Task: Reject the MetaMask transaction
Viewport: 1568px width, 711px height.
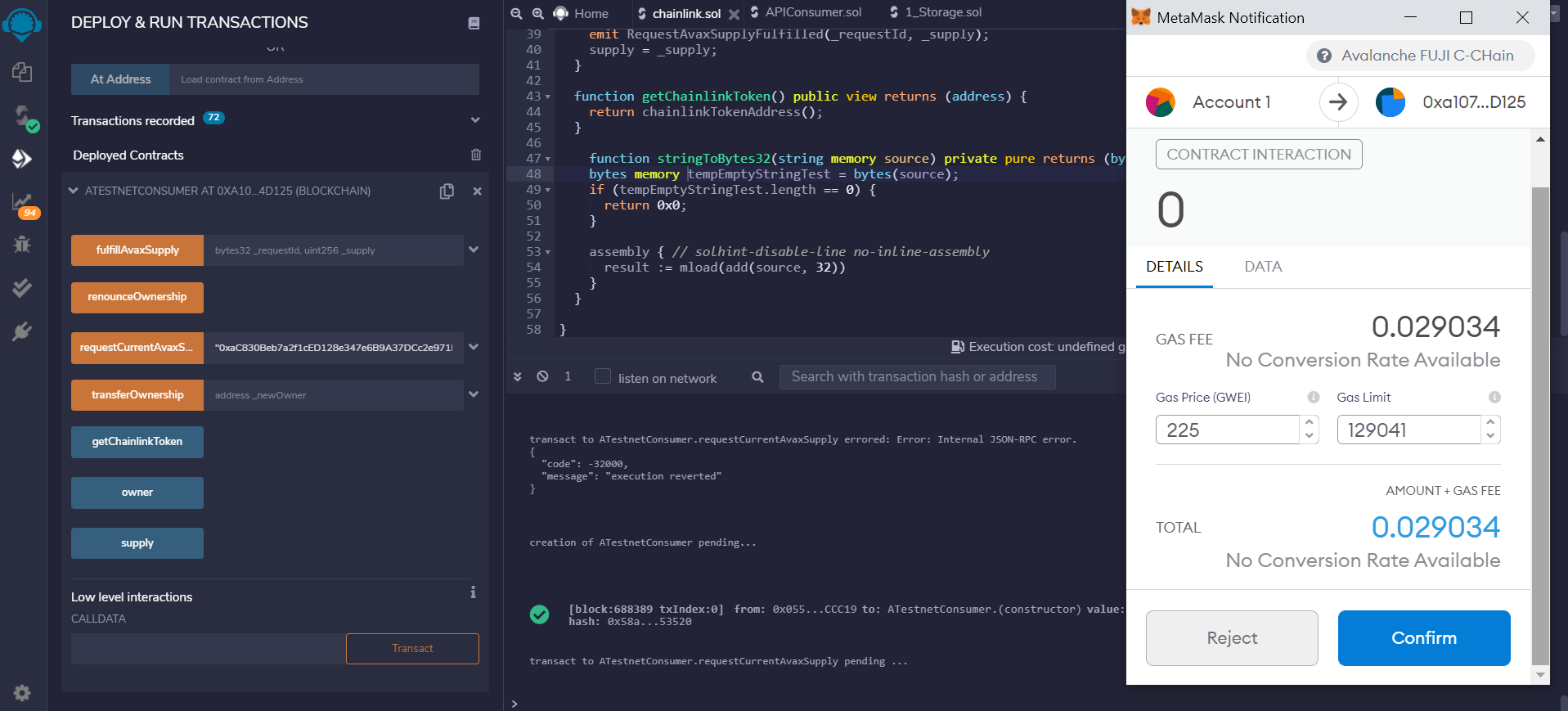Action: (1232, 638)
